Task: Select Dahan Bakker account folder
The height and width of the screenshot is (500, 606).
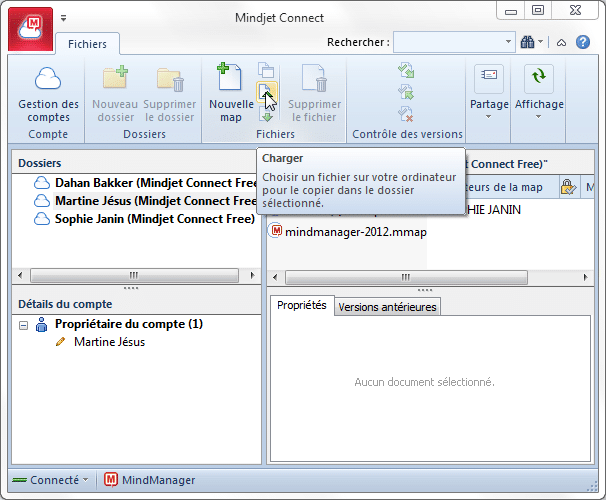Action: (155, 183)
